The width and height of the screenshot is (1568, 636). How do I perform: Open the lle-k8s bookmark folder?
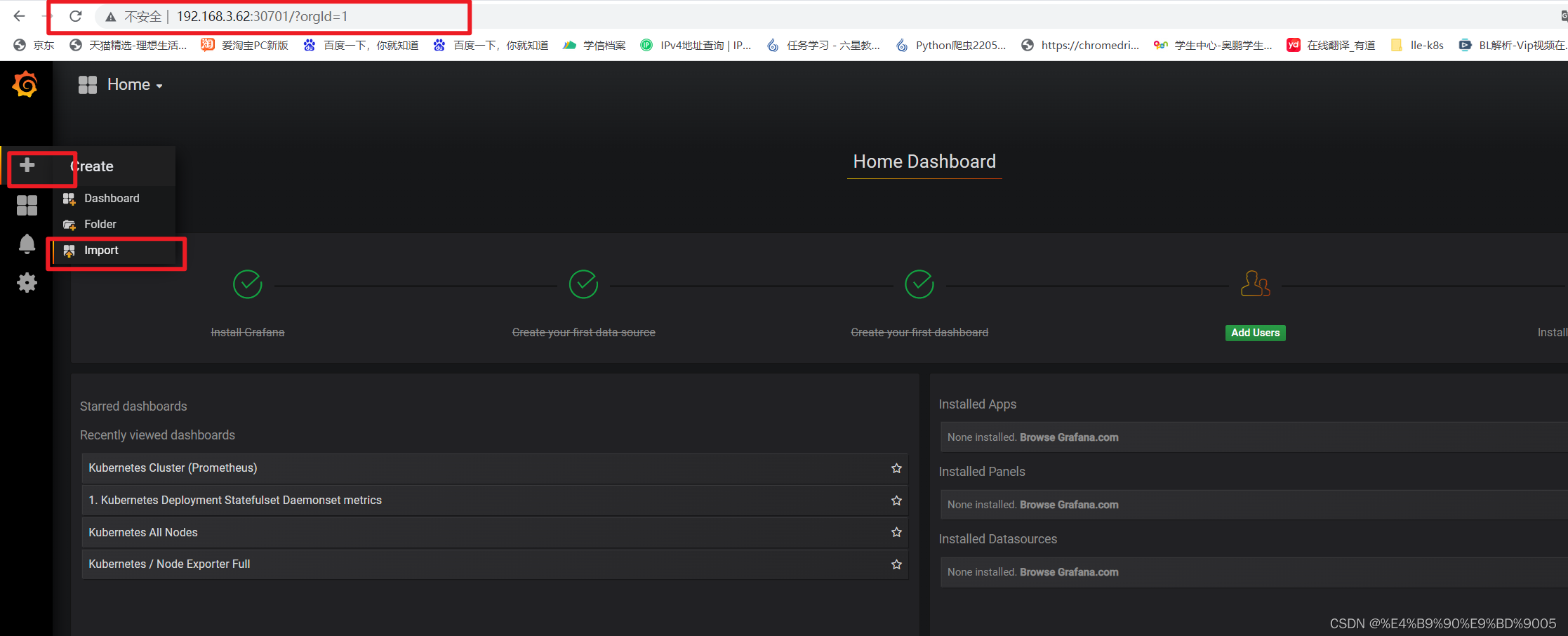(1417, 45)
